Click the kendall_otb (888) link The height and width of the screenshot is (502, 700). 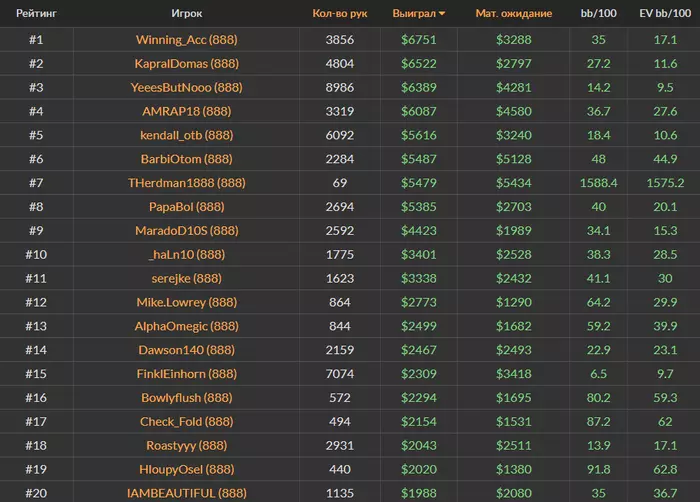(186, 135)
